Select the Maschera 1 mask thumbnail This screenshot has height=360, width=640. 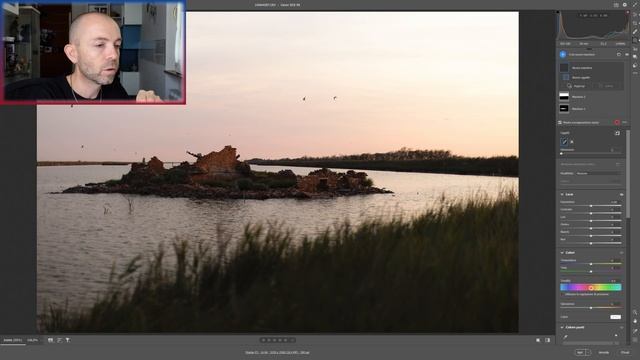[564, 108]
